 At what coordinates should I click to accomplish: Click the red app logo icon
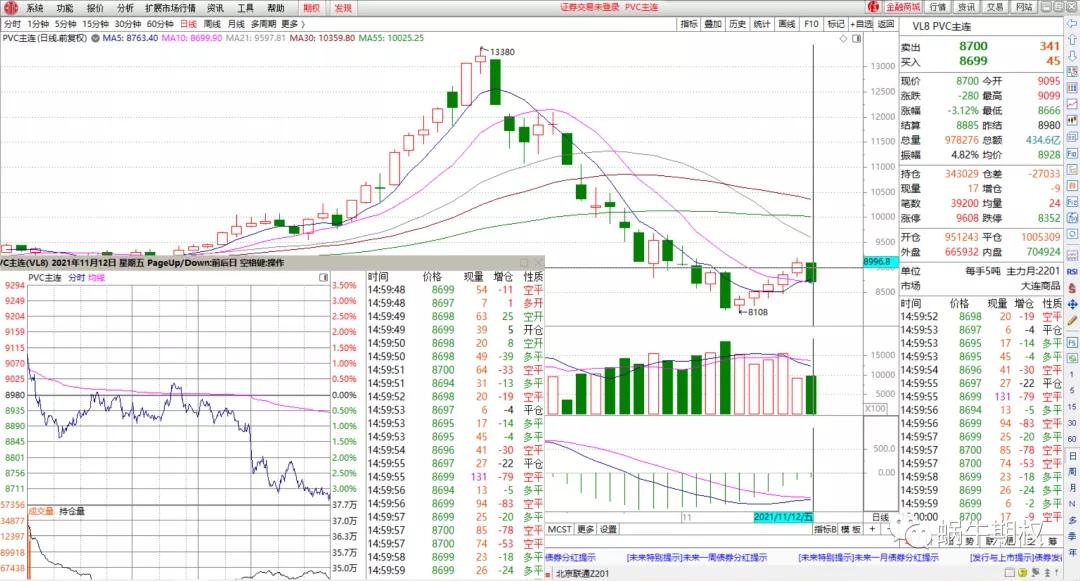point(10,7)
